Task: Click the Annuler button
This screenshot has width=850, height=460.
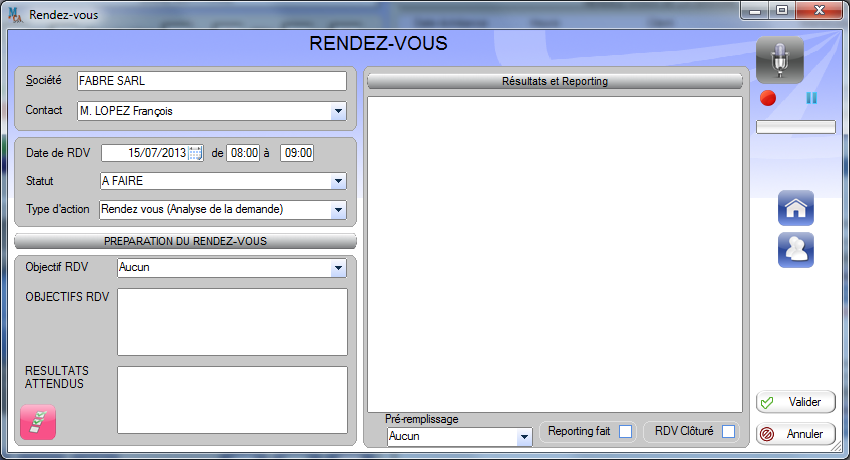Action: tap(796, 434)
